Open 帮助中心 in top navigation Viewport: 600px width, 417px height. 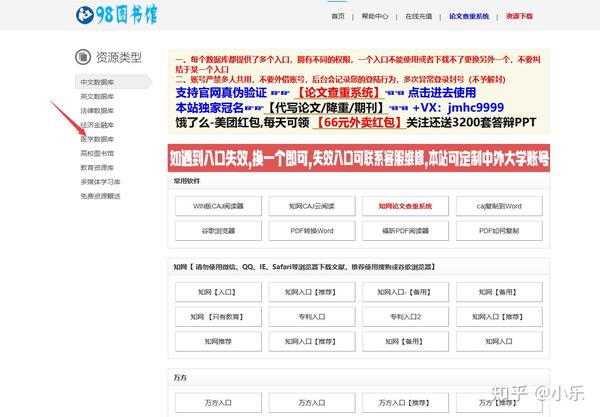375,16
